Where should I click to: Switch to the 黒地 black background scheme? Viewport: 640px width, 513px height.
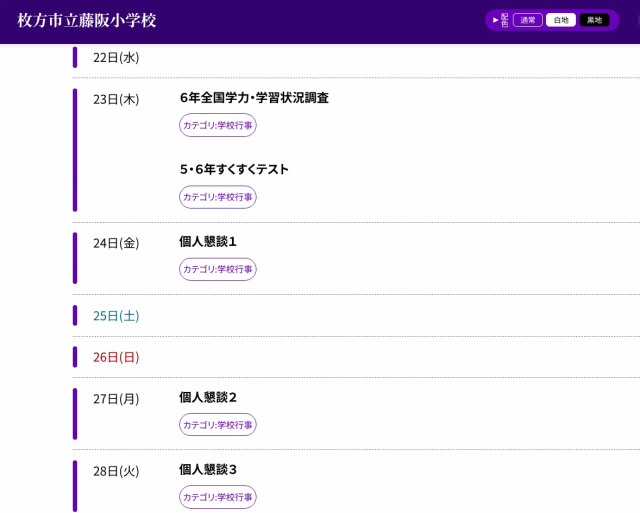click(594, 20)
